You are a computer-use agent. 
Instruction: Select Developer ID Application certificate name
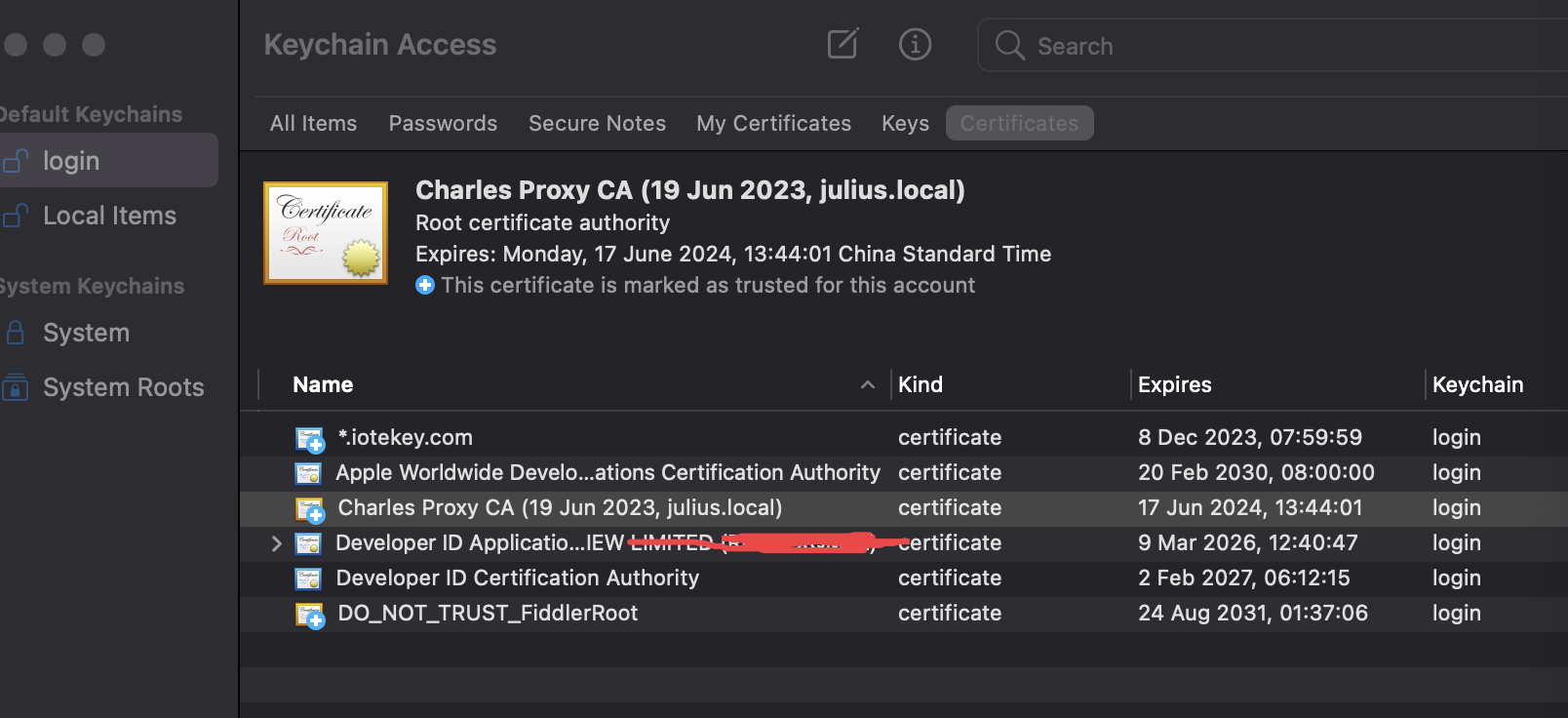(x=605, y=542)
